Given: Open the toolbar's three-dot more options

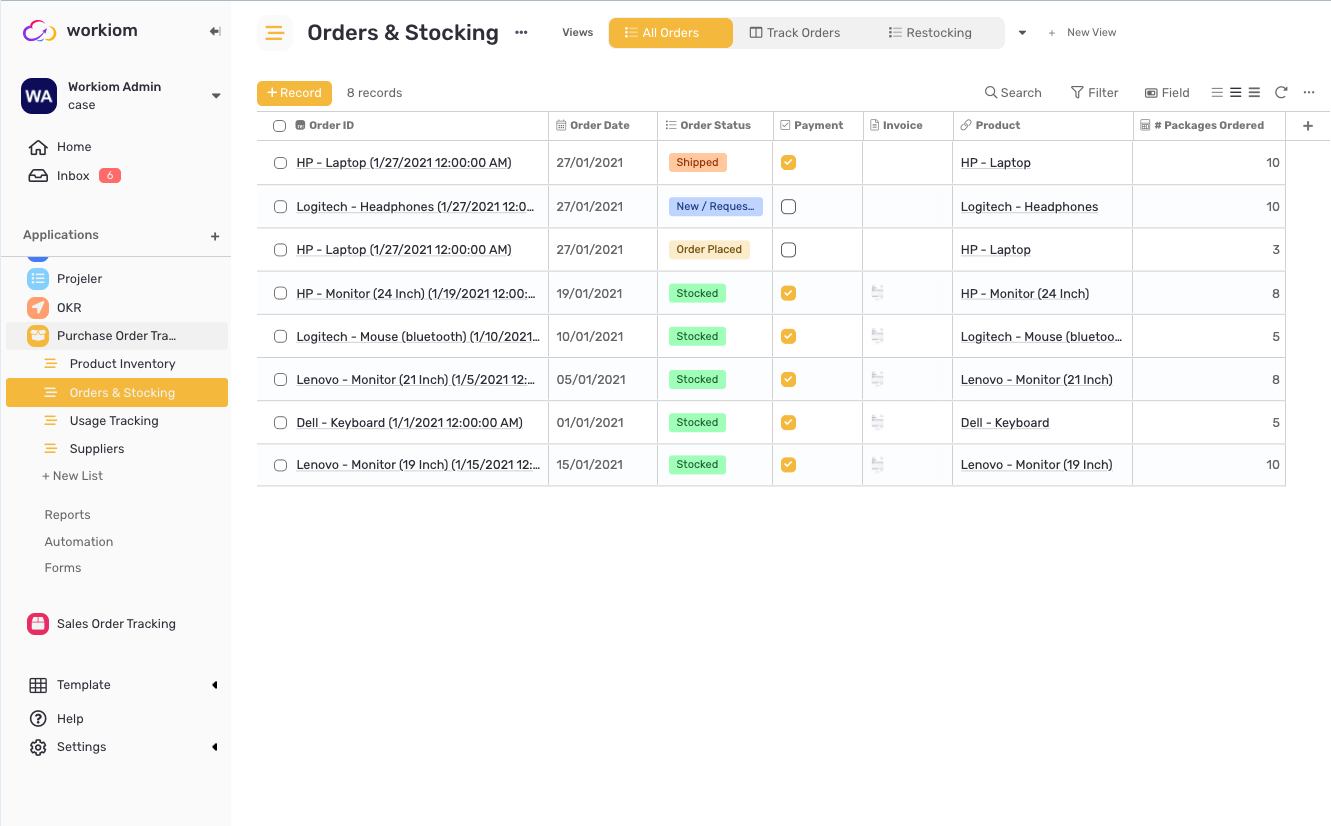Looking at the screenshot, I should pyautogui.click(x=1309, y=92).
